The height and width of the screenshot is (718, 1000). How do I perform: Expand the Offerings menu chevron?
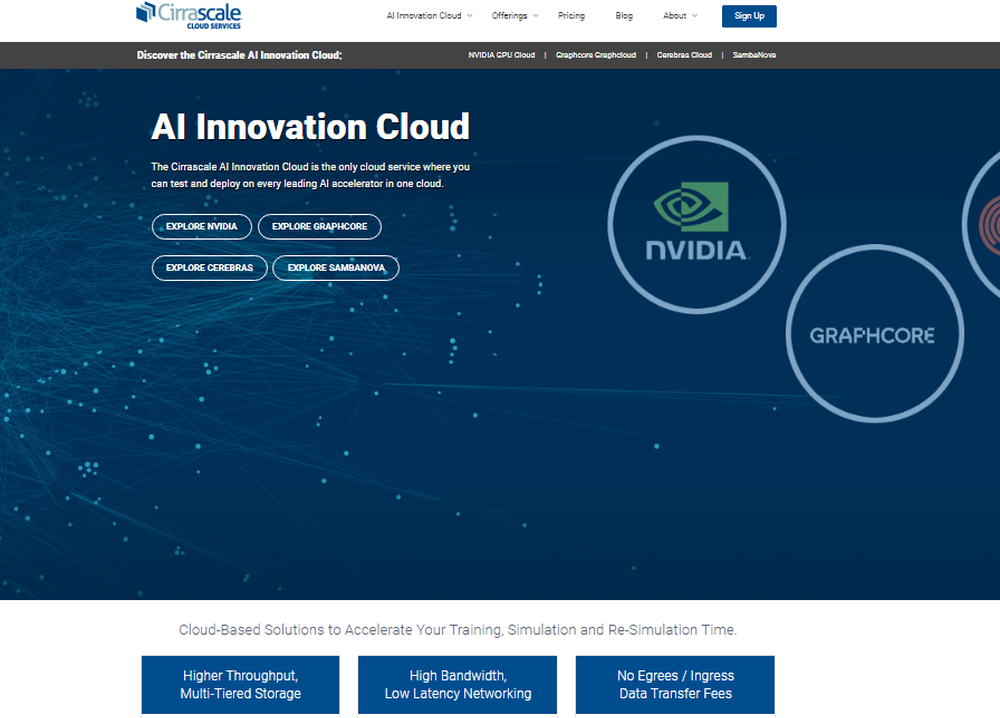[x=536, y=16]
